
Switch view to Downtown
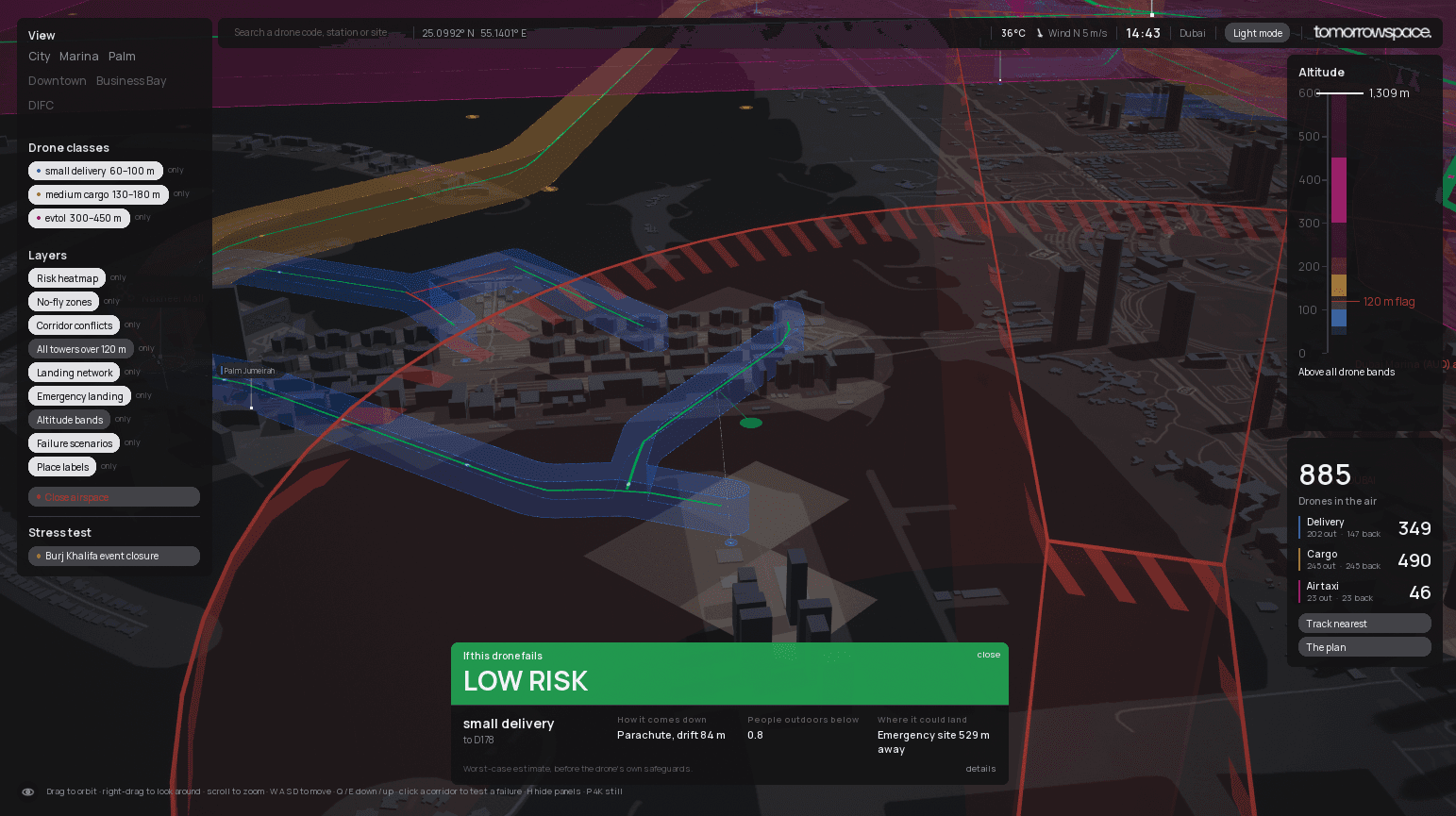tap(57, 81)
